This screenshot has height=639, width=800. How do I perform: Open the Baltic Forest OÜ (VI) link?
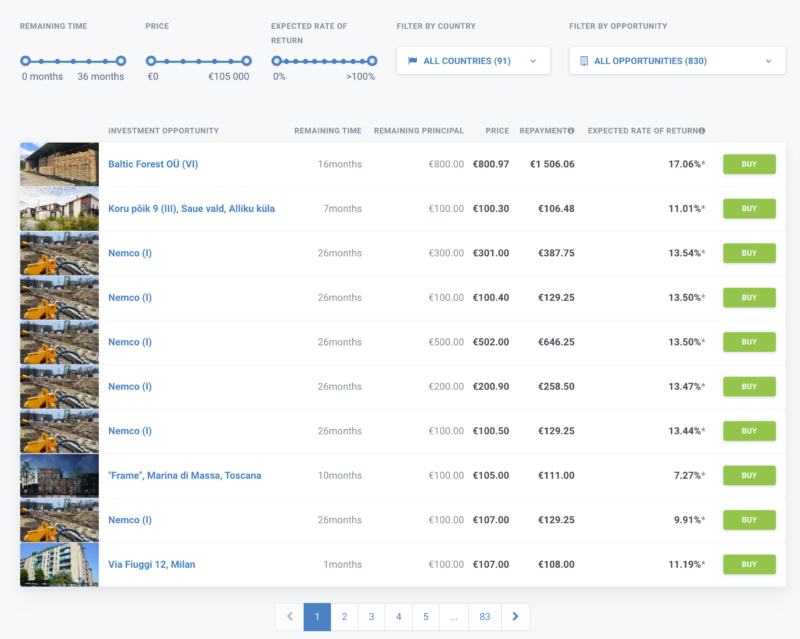pos(153,164)
